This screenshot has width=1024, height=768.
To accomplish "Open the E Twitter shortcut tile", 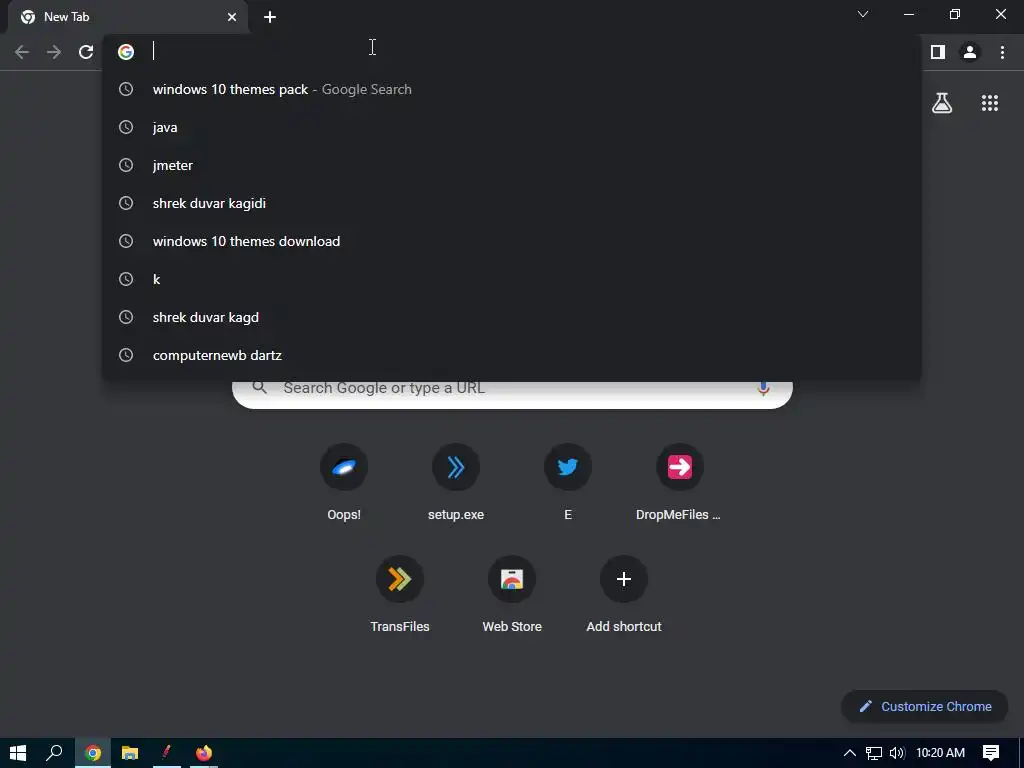I will click(568, 482).
